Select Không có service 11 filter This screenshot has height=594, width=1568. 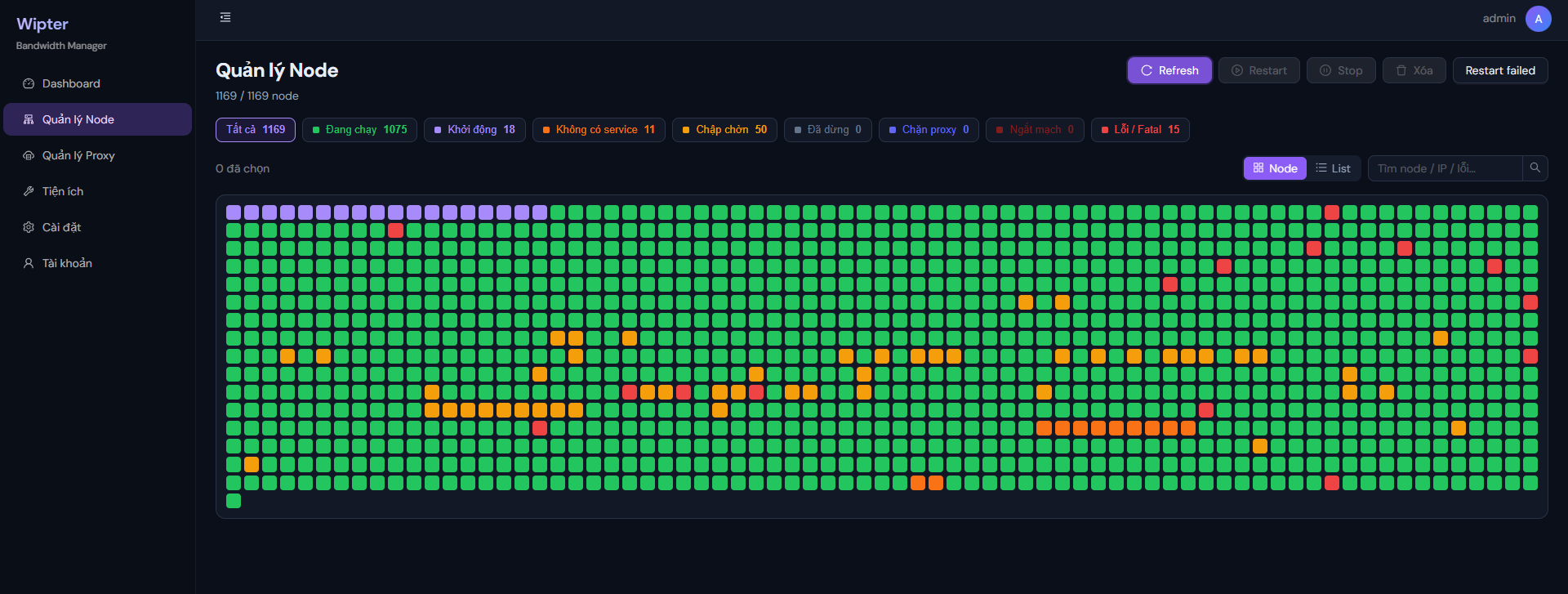[x=599, y=130]
